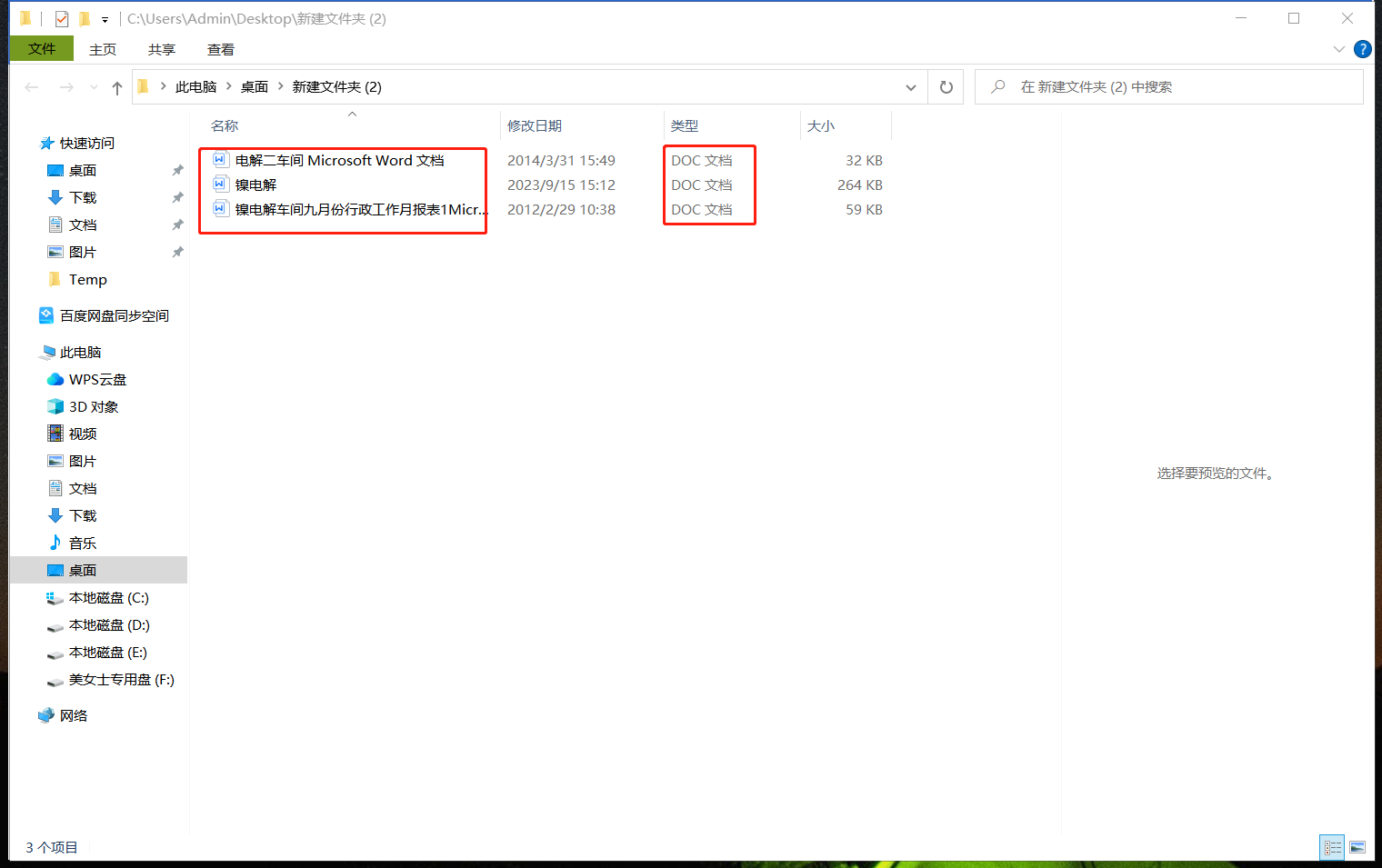Select the 网络 item in sidebar
Image resolution: width=1382 pixels, height=868 pixels.
(74, 715)
